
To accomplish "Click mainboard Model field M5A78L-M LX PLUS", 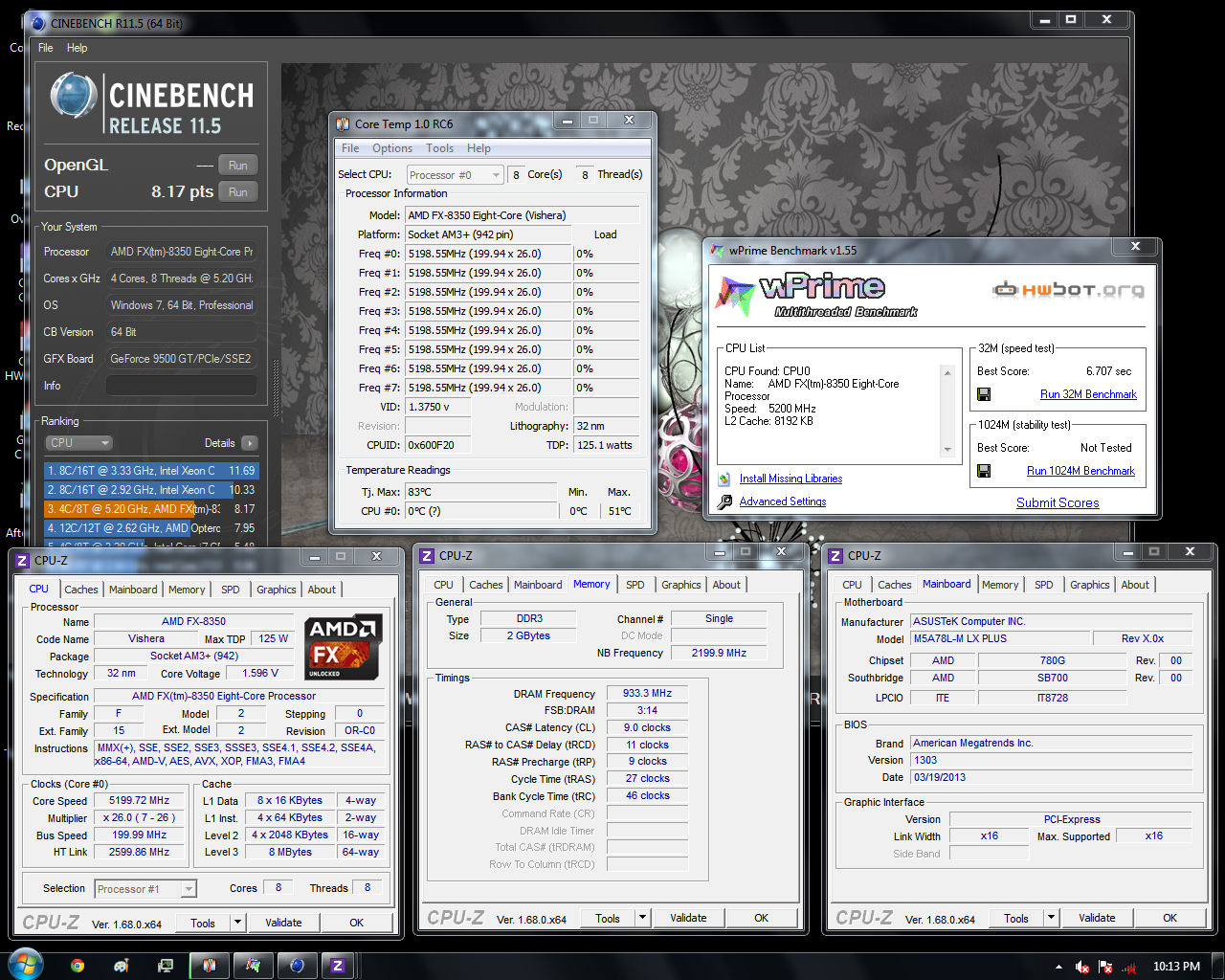I will pyautogui.click(x=1000, y=638).
